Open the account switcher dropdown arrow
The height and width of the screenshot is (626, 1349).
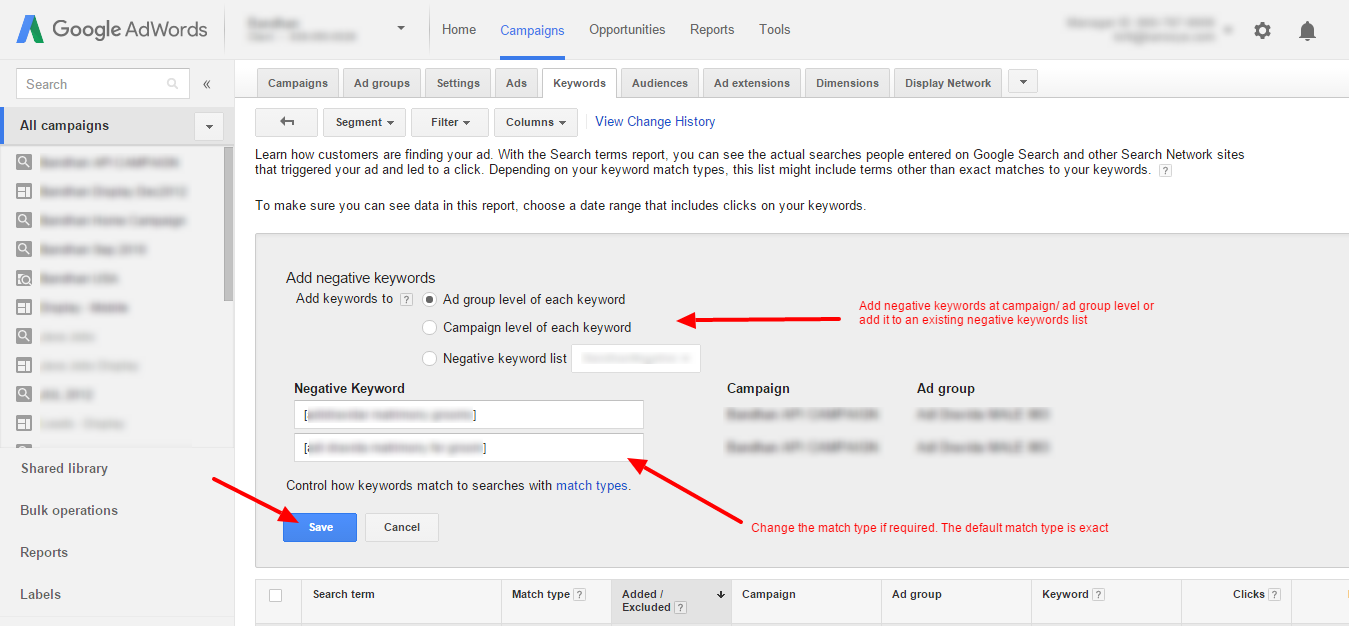401,29
